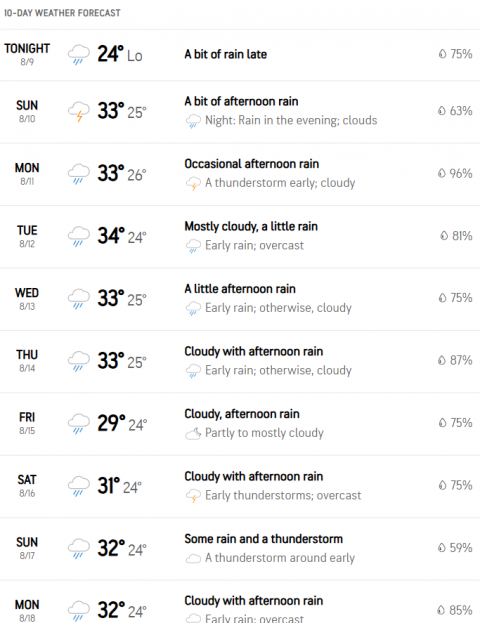
Task: Click the raindrop icon beside 96%
Action: (x=442, y=173)
